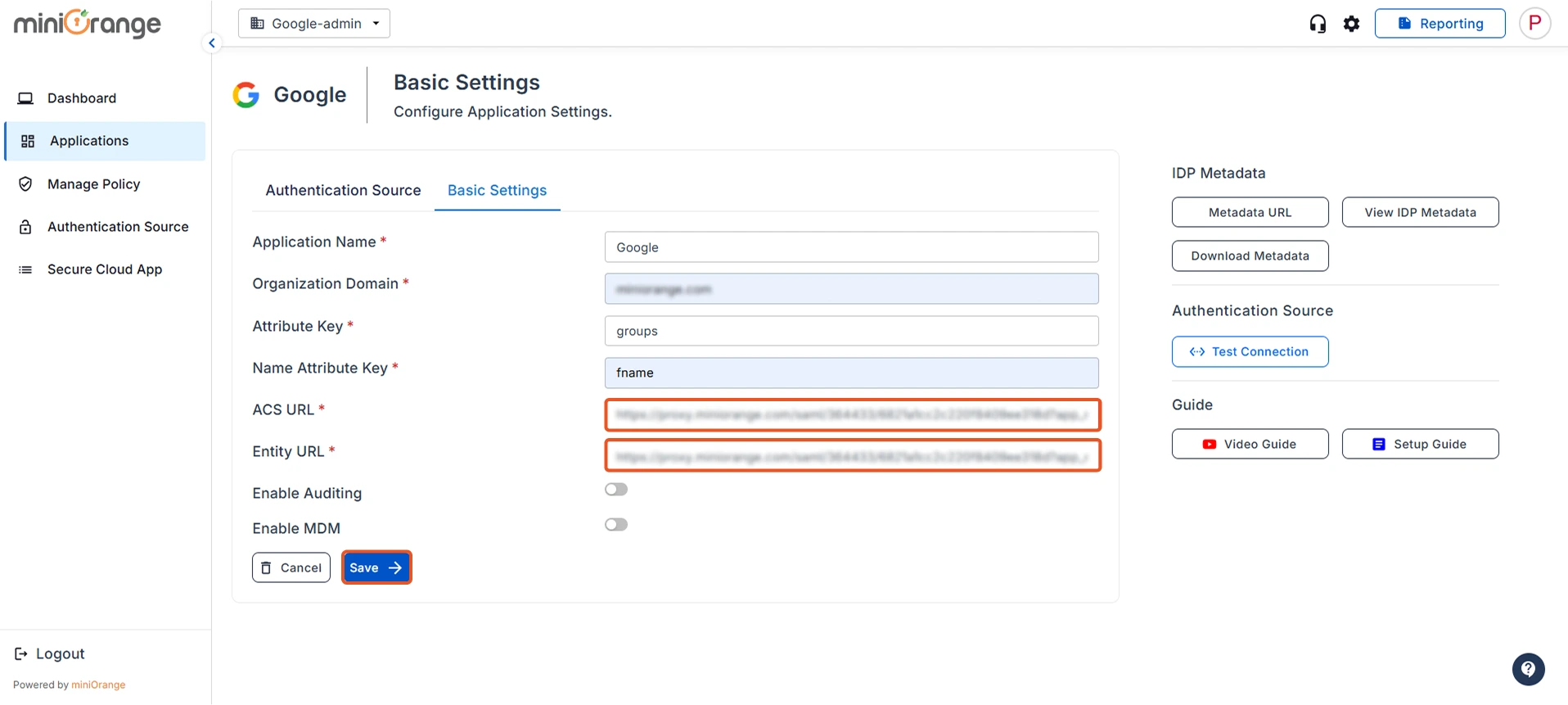Click the Test Connection button
Screen dimensions: 1568x705
(x=1250, y=351)
